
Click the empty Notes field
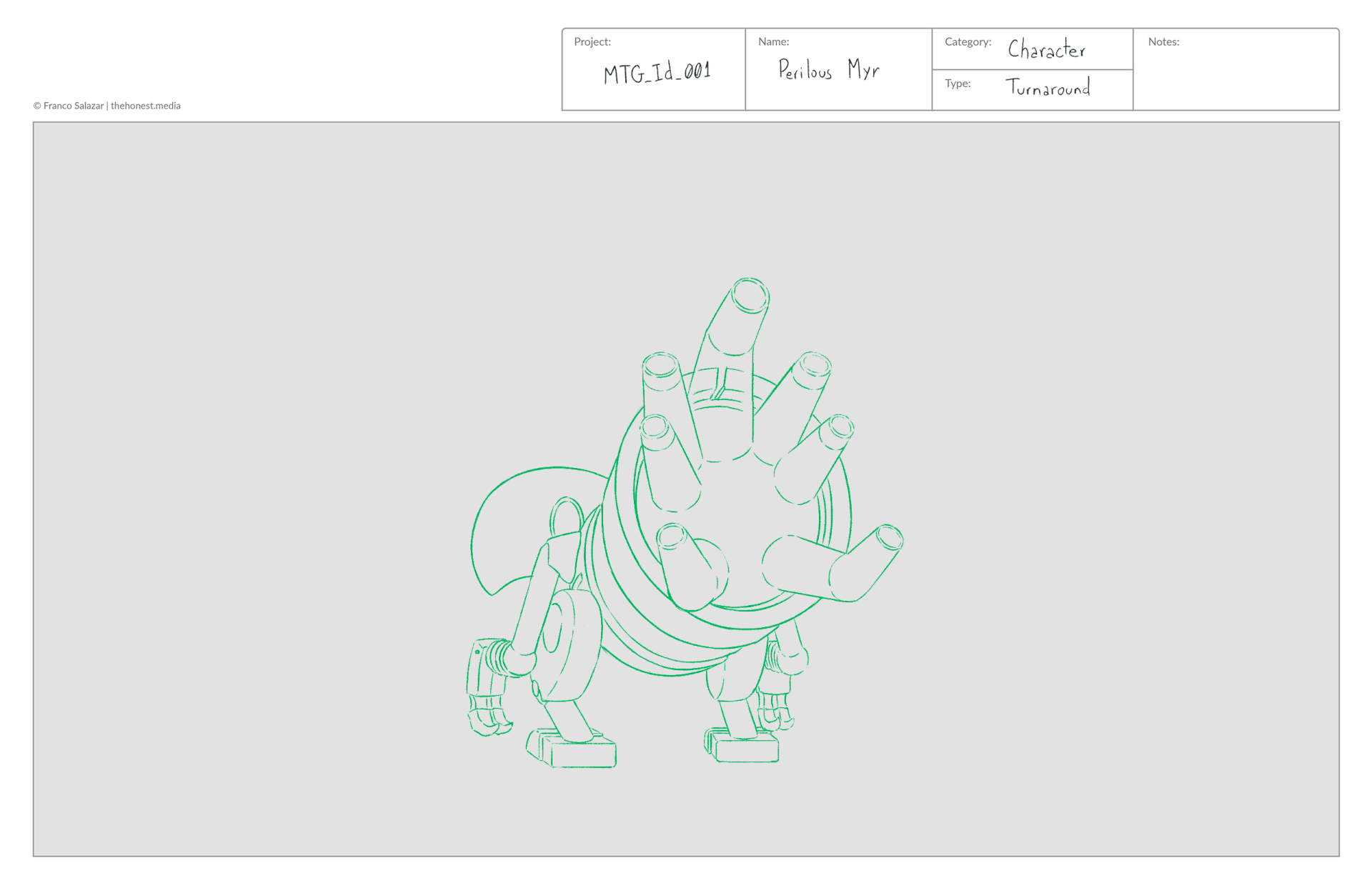(1236, 69)
